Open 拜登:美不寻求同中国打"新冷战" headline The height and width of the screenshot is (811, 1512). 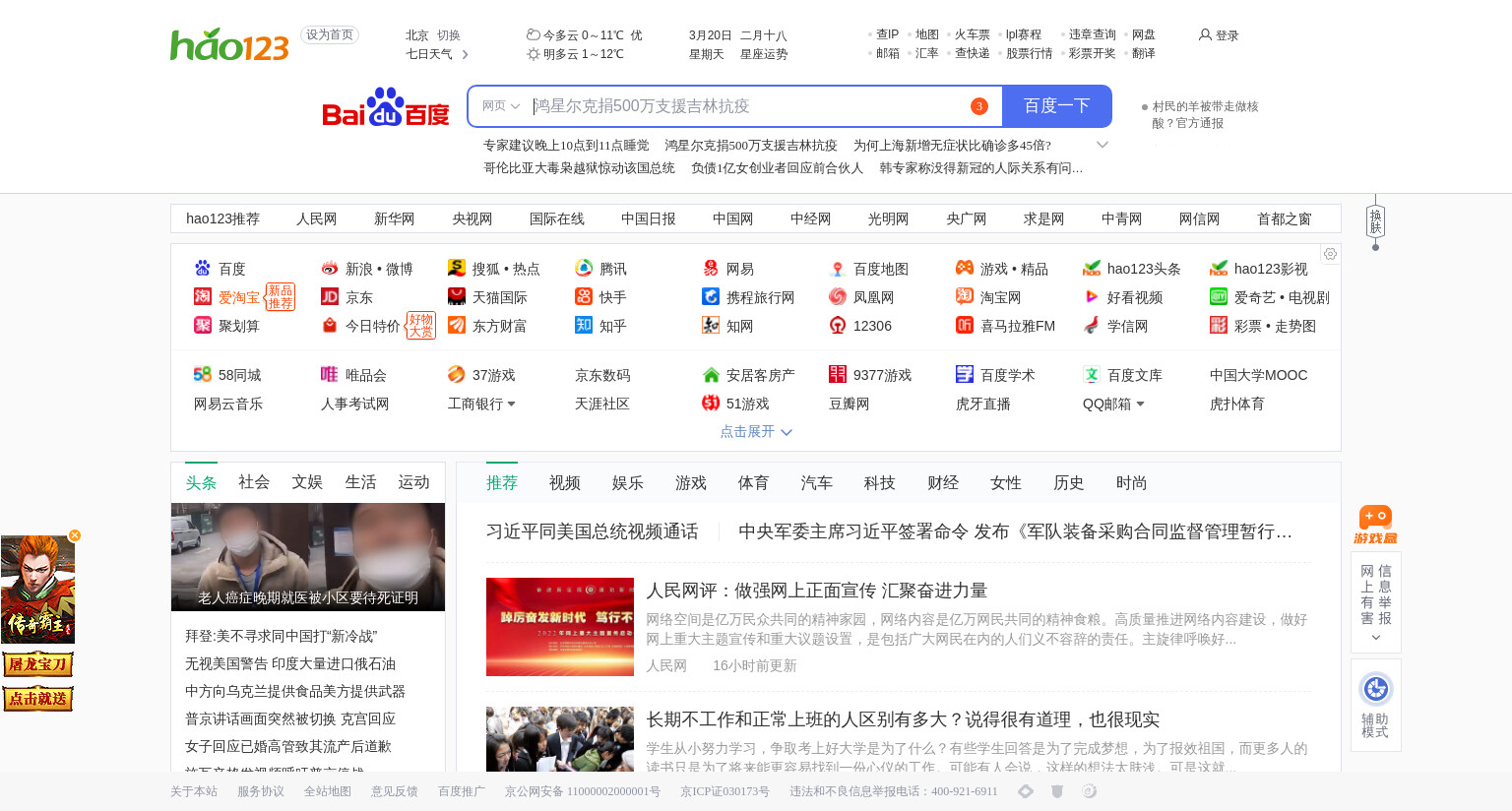282,636
